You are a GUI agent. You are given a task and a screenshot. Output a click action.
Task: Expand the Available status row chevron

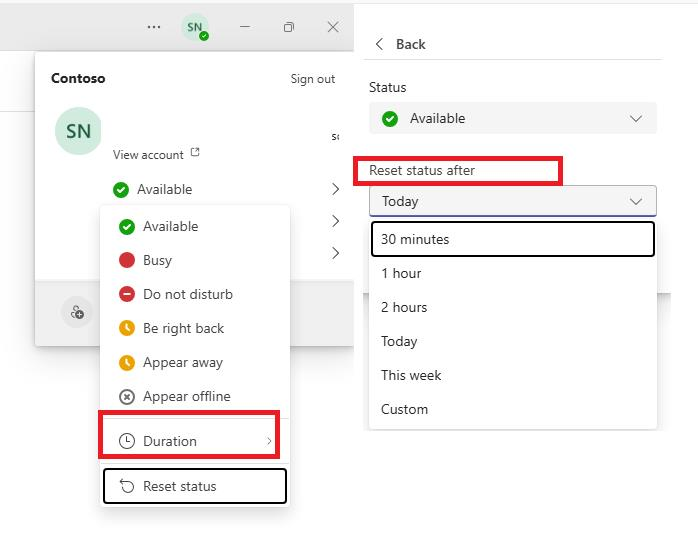click(x=335, y=189)
